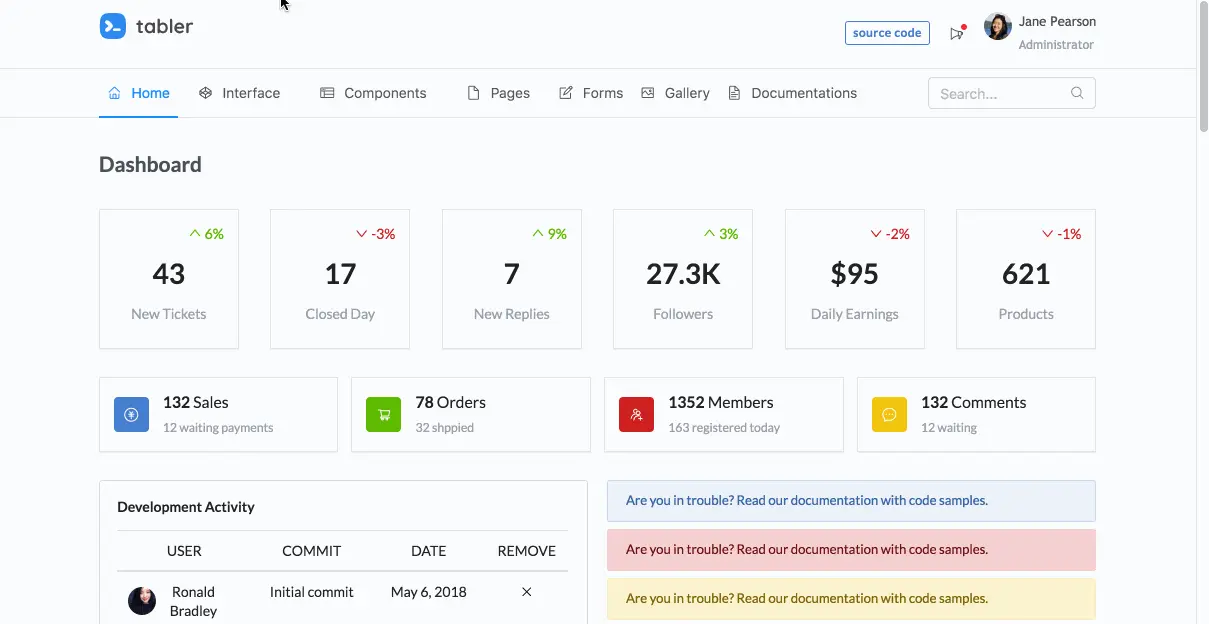This screenshot has width=1209, height=624.
Task: Click the 621 Products value
Action: [1026, 274]
